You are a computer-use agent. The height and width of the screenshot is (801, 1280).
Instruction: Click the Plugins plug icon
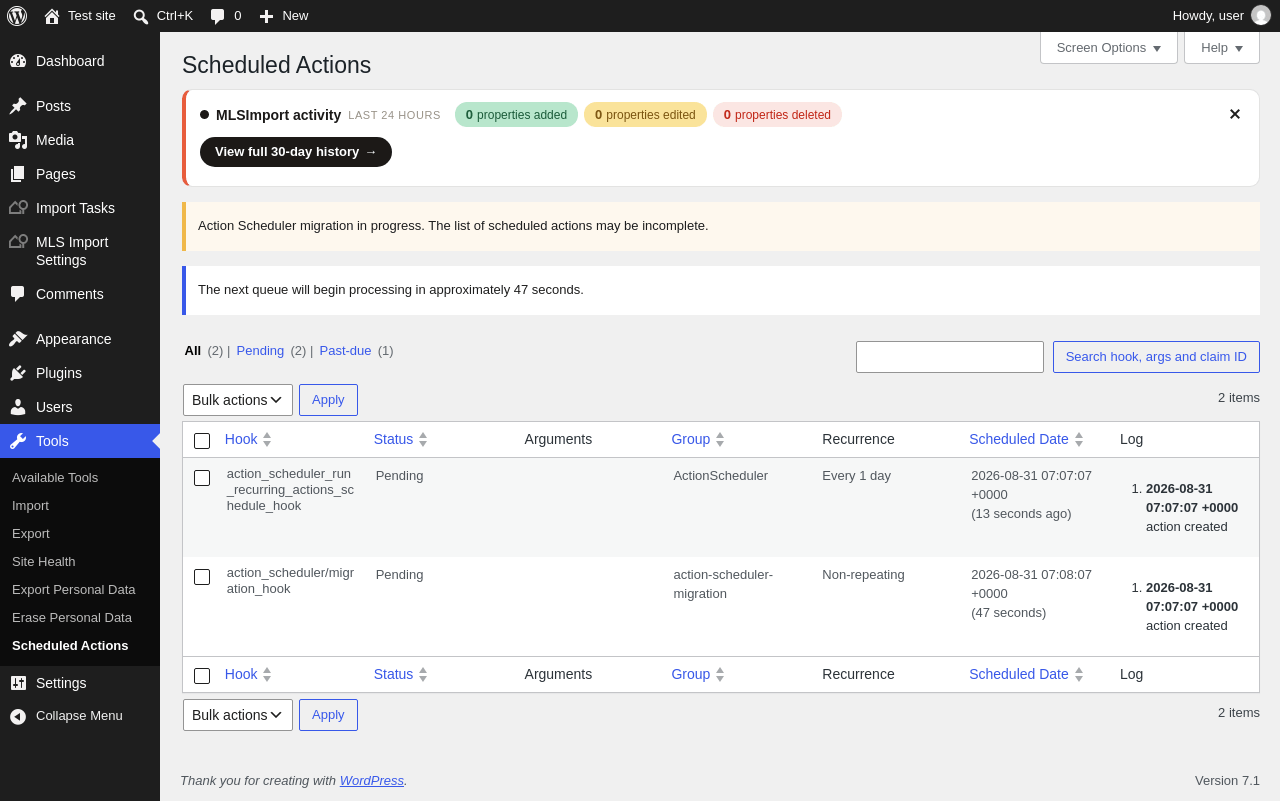18,373
